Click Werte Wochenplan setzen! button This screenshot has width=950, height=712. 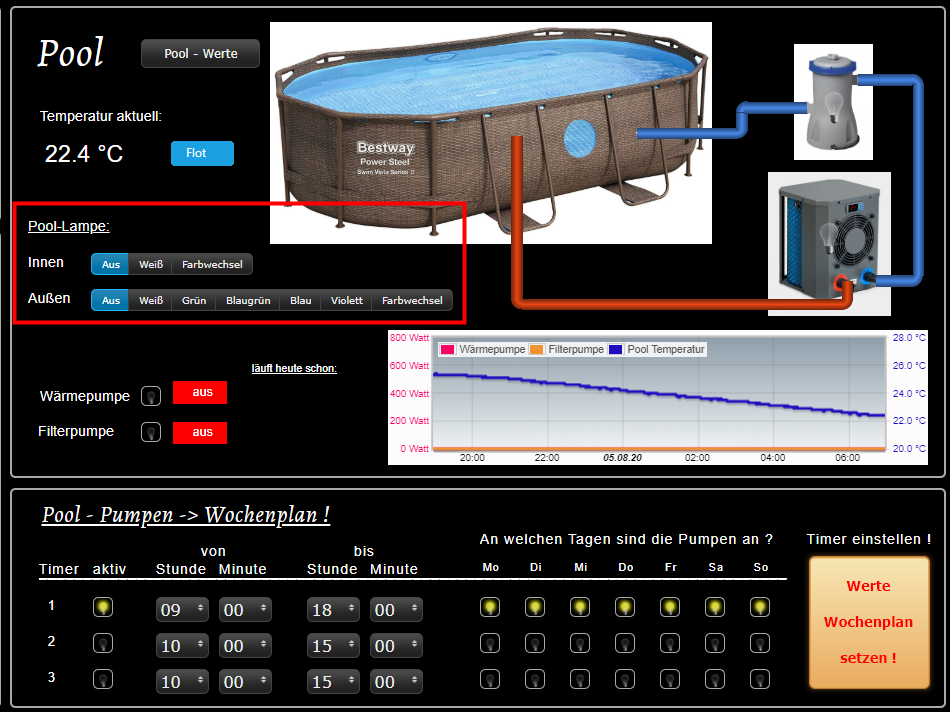tap(869, 622)
